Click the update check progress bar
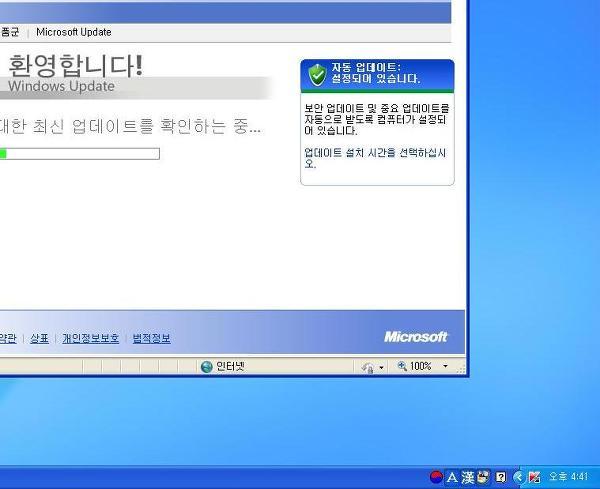This screenshot has width=600, height=489. (x=80, y=154)
